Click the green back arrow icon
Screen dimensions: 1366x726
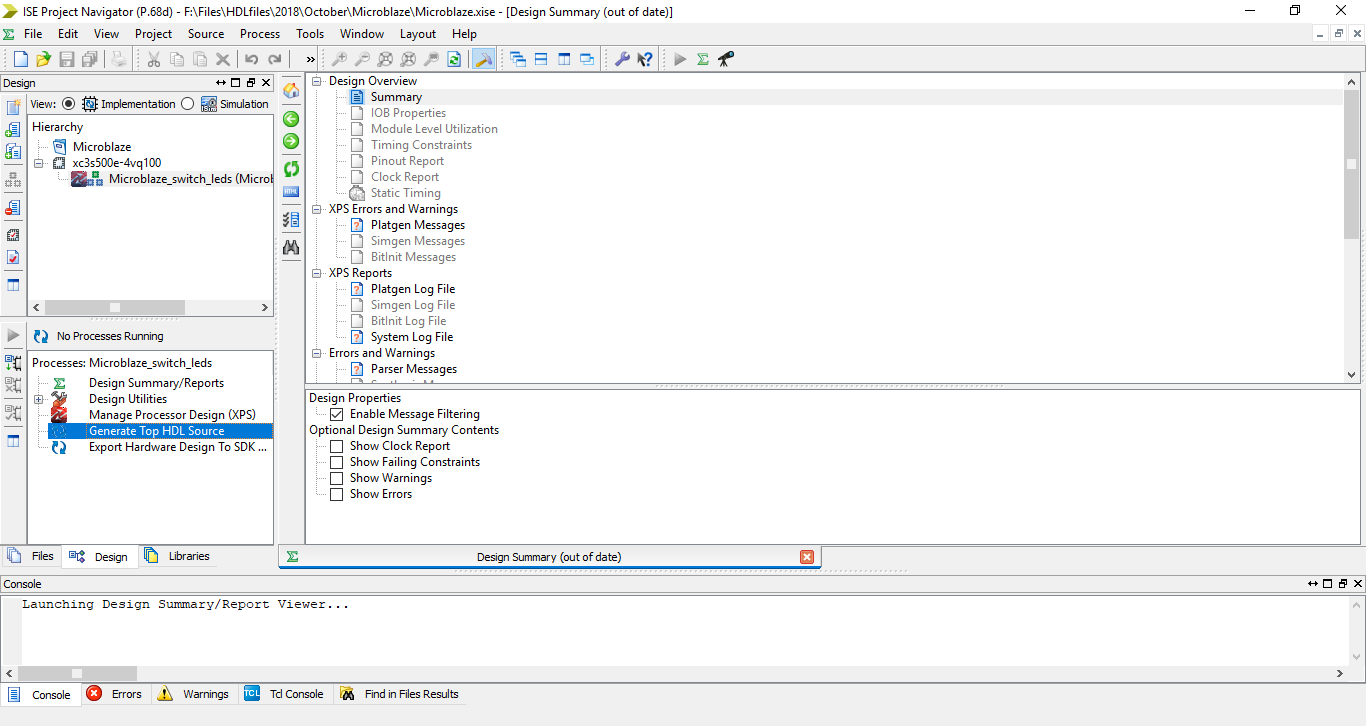click(x=291, y=119)
